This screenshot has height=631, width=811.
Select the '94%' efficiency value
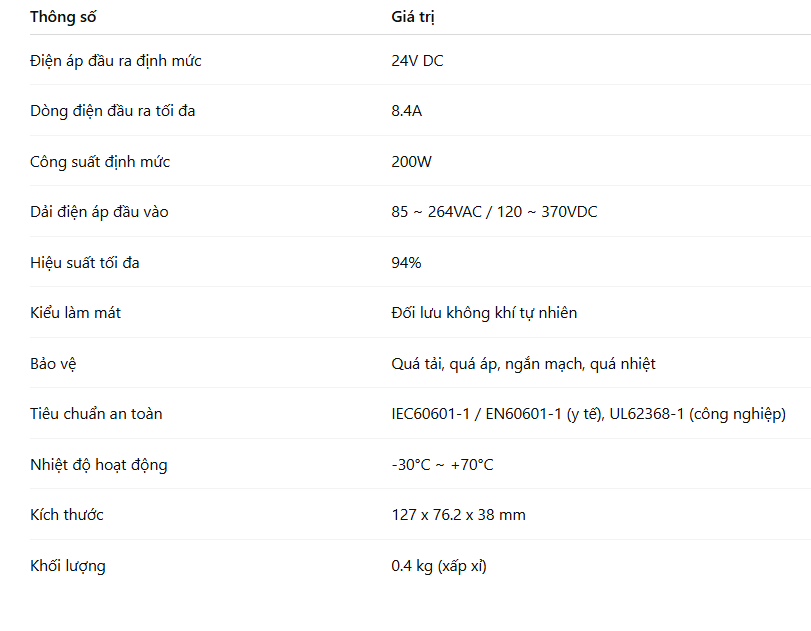pyautogui.click(x=406, y=263)
